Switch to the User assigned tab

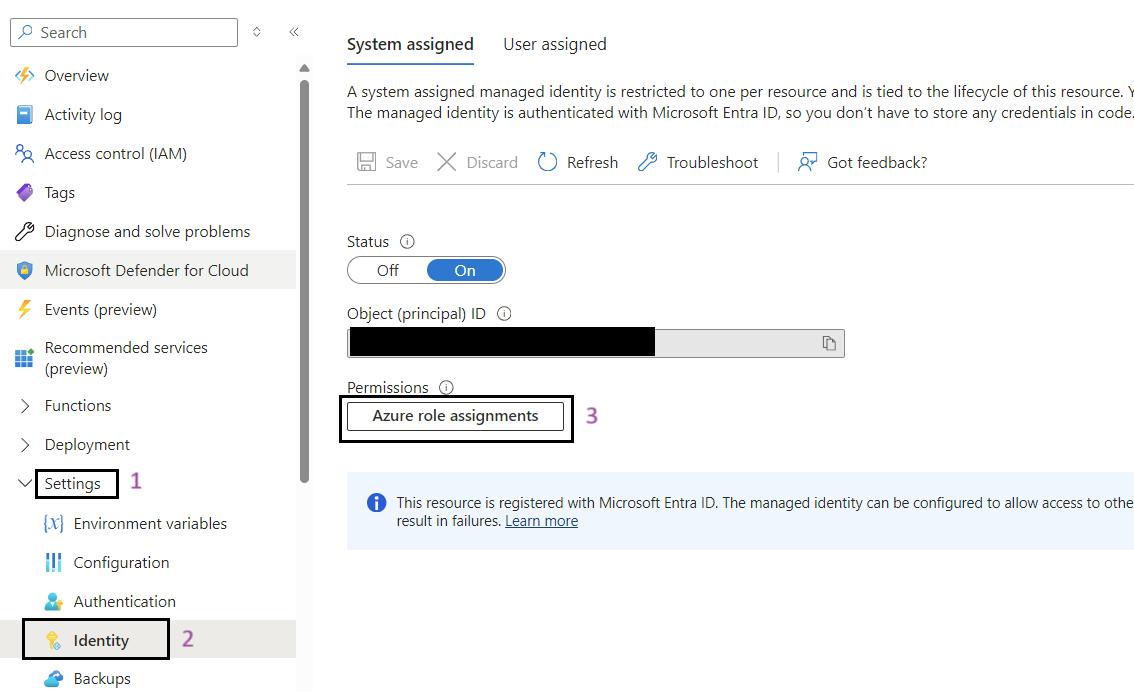(x=554, y=44)
